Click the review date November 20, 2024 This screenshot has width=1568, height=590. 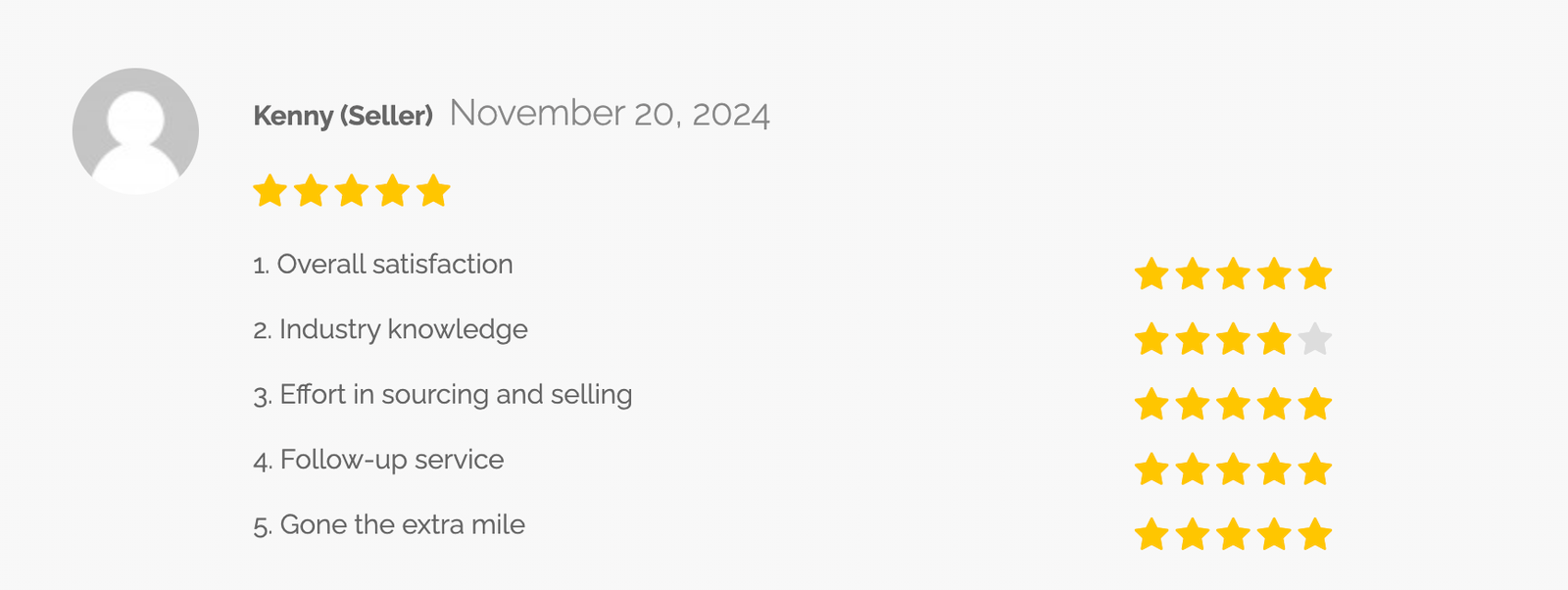click(x=610, y=114)
